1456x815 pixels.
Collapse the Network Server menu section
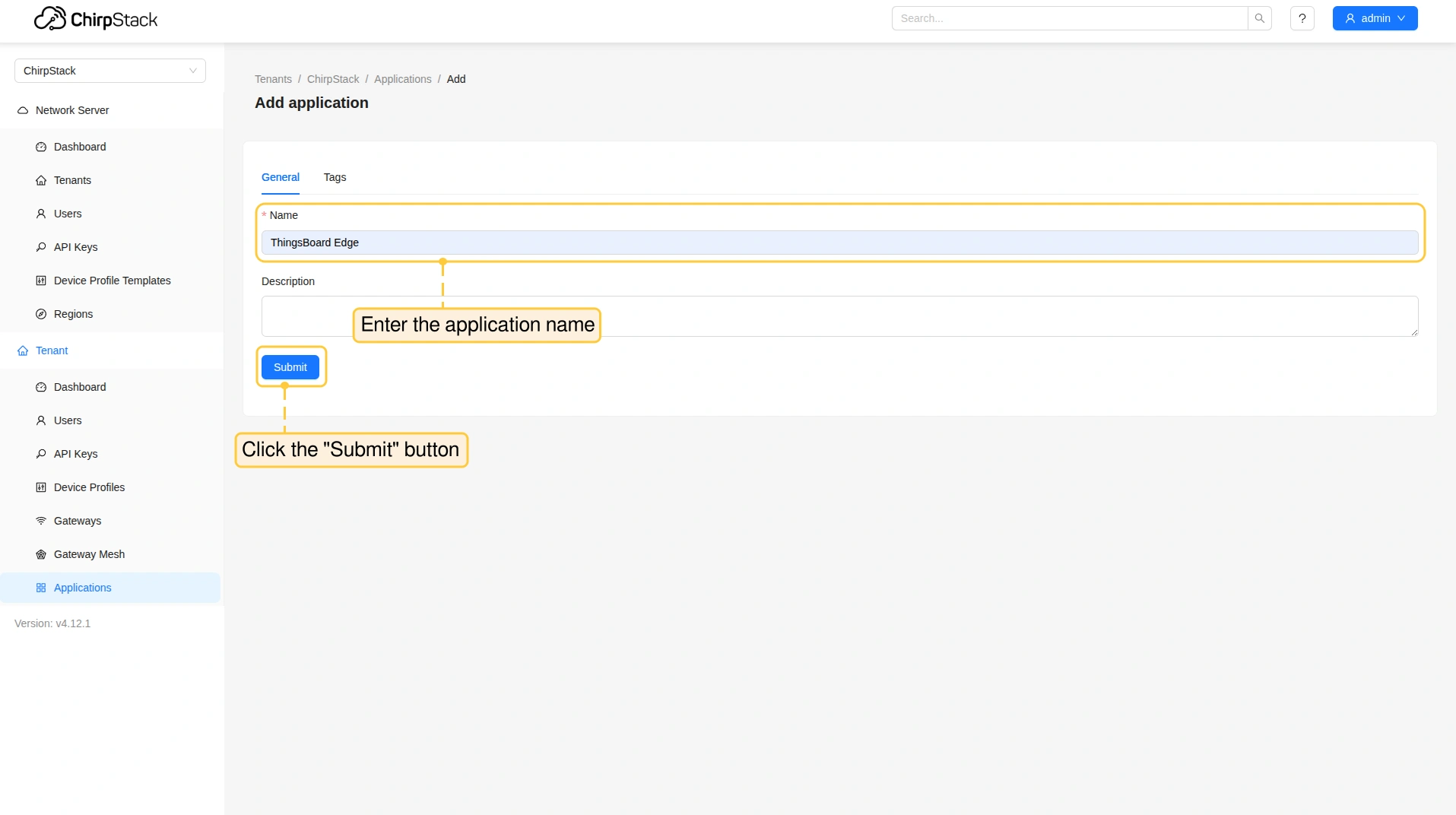pyautogui.click(x=72, y=110)
